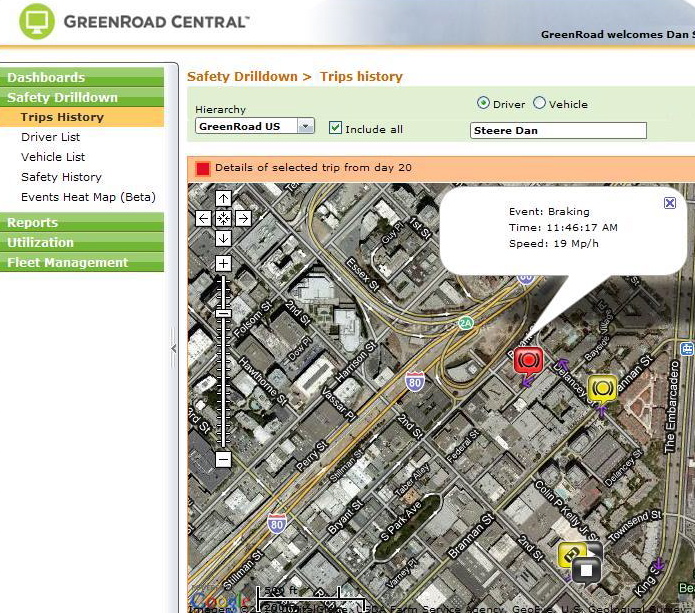
Task: Select the Driver radio button
Action: pyautogui.click(x=484, y=103)
